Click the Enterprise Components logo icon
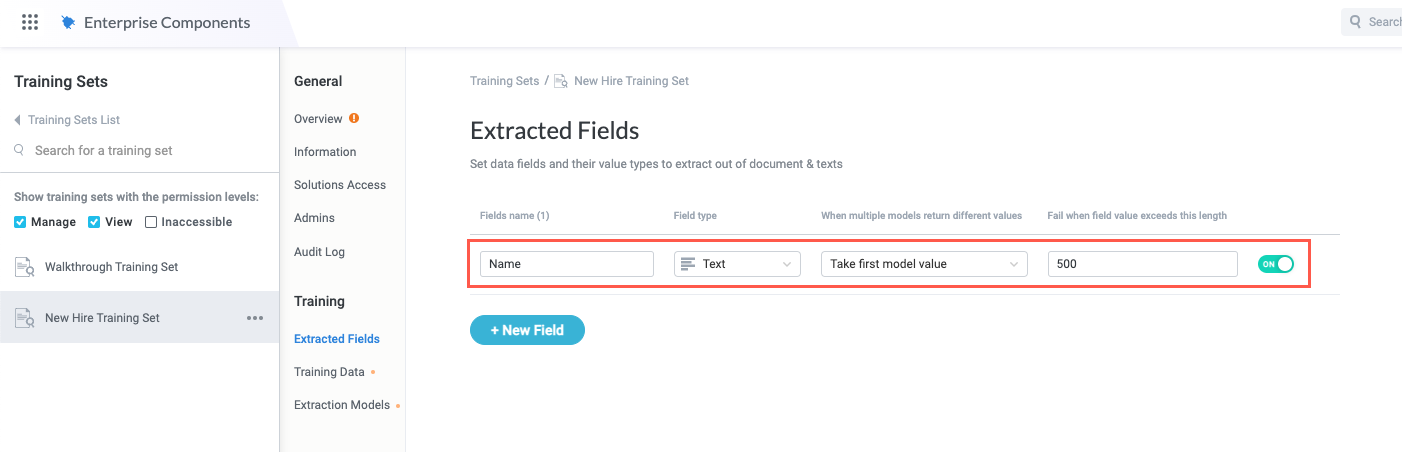This screenshot has height=452, width=1402. click(x=68, y=22)
